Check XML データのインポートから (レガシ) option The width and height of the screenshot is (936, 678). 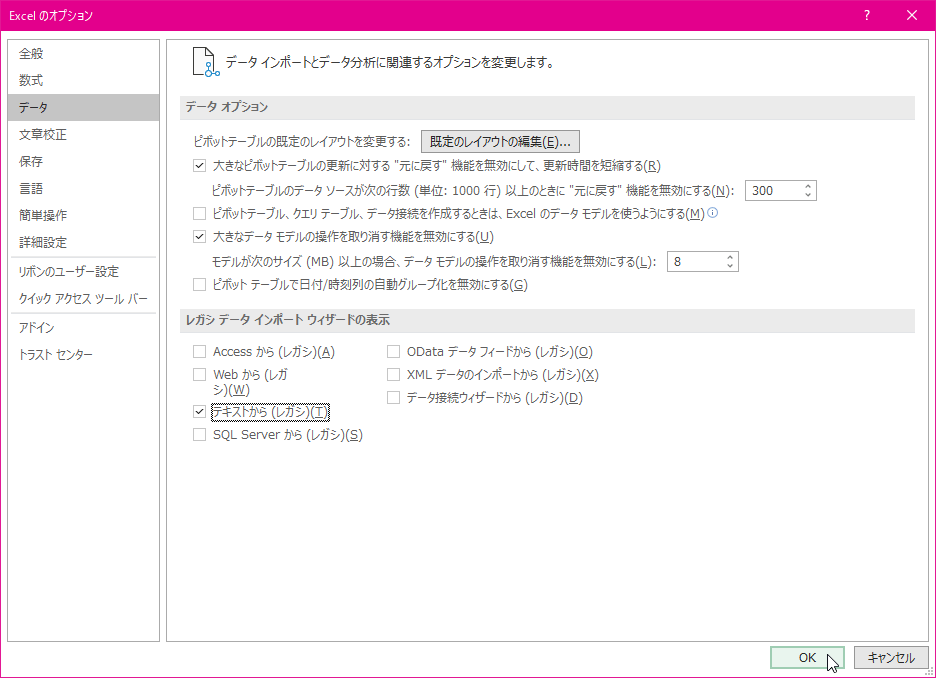[393, 374]
